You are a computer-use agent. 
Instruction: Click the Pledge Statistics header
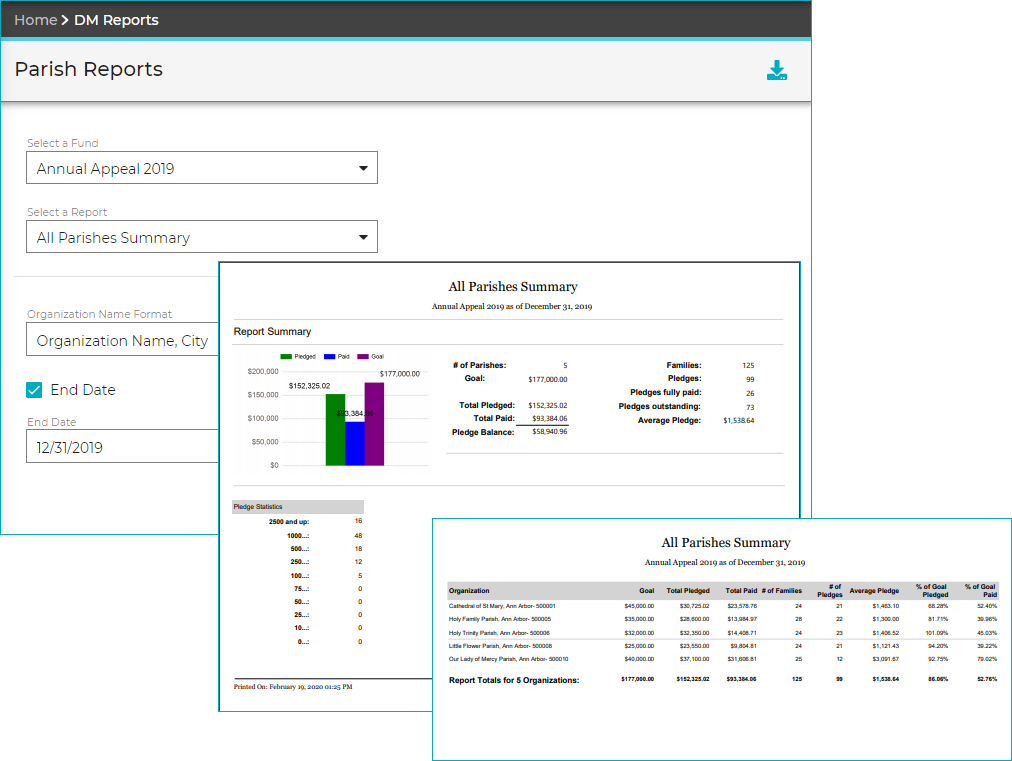click(298, 507)
